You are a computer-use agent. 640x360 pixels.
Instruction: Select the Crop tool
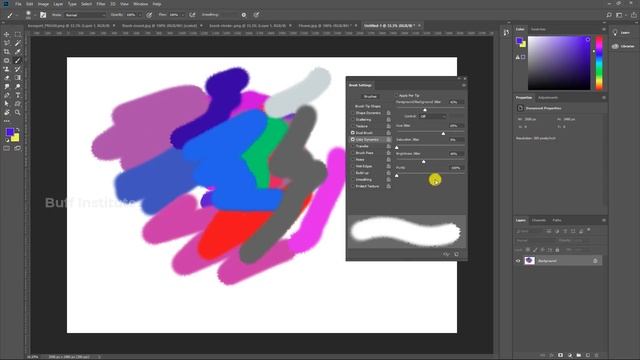coord(7,52)
